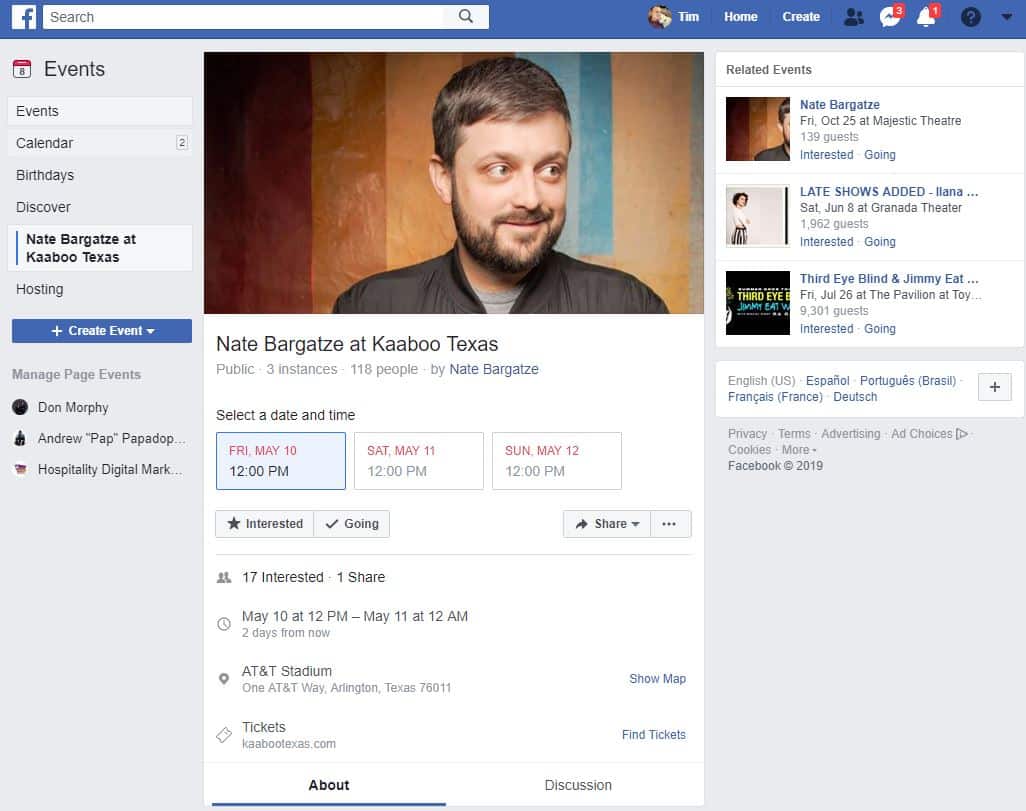Switch to the Discussion tab

[578, 785]
